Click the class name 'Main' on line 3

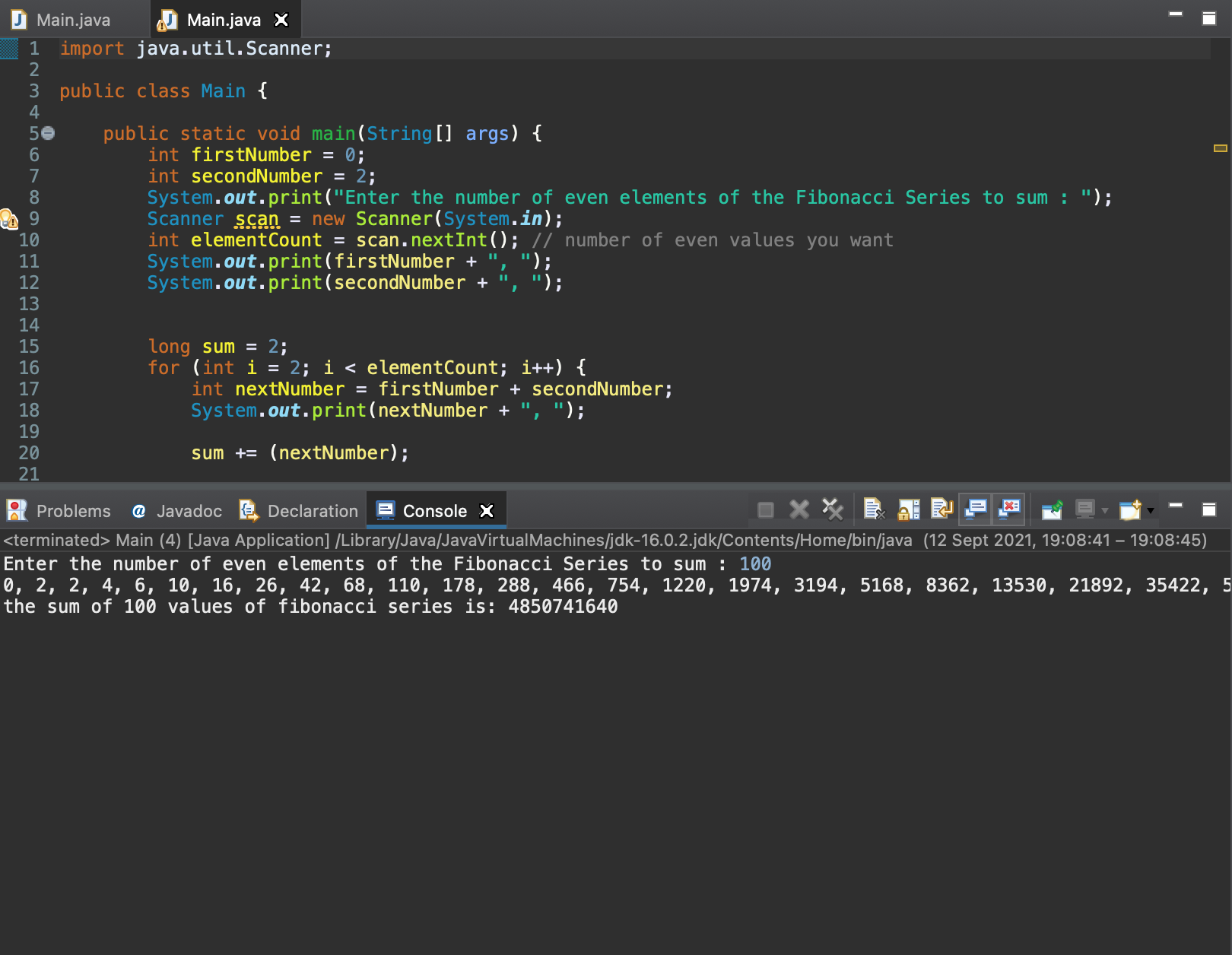tap(223, 91)
